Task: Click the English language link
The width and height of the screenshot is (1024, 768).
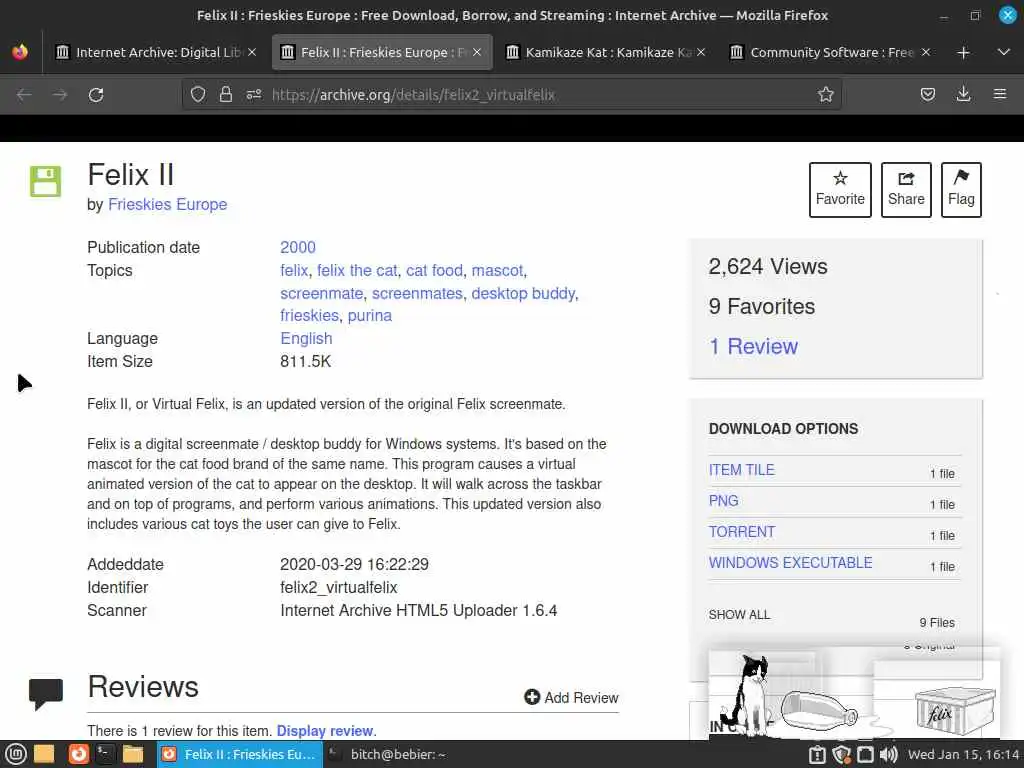Action: pos(306,338)
